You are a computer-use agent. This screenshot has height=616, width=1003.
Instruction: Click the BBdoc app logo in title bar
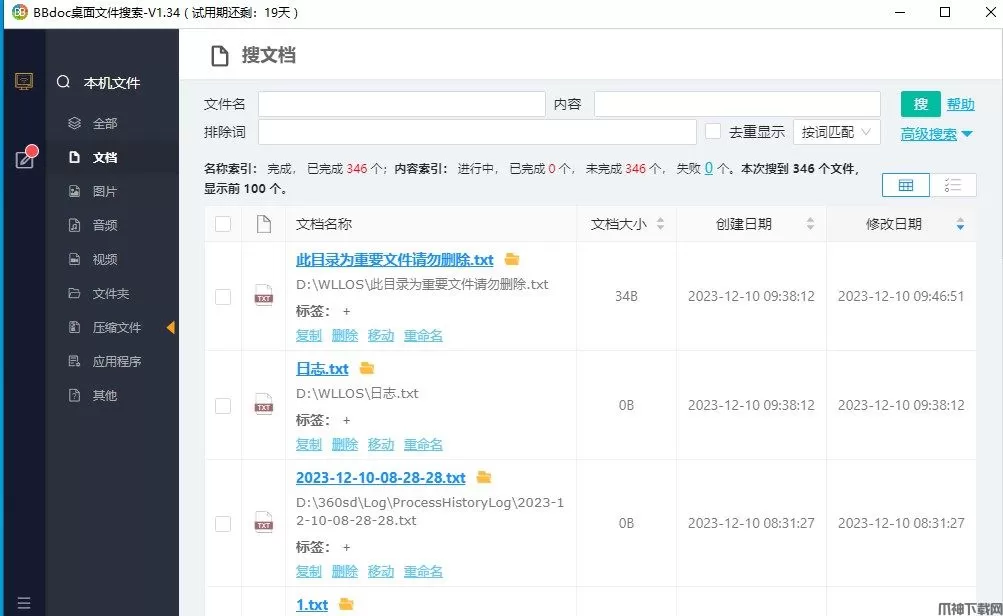20,12
